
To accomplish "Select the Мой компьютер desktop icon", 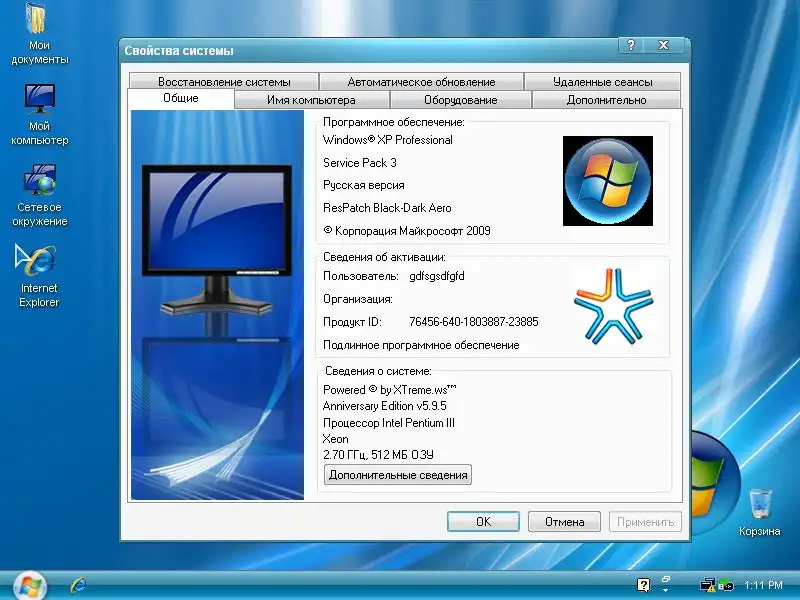I will coord(39,115).
